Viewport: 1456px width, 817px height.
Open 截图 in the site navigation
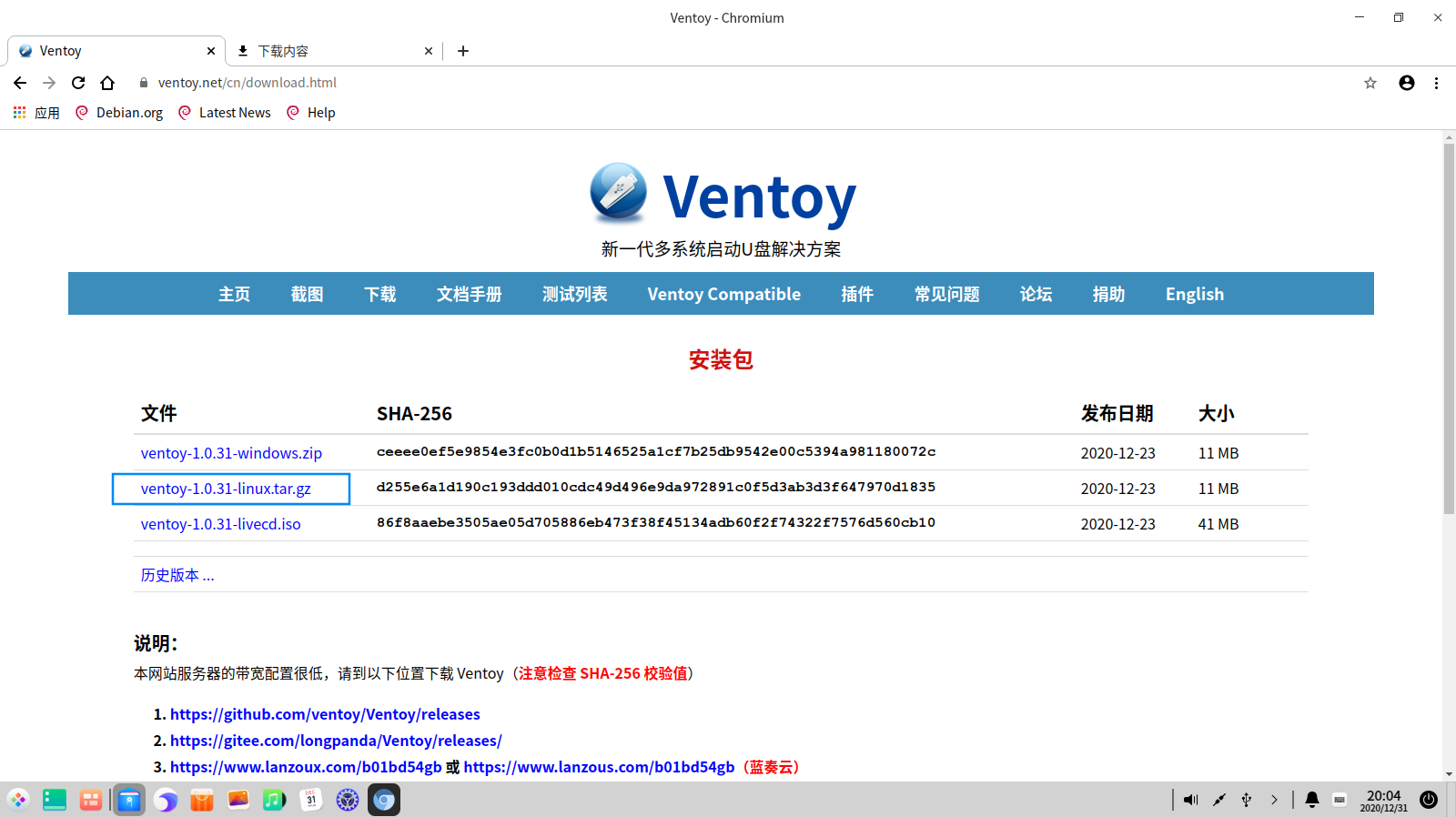pyautogui.click(x=307, y=294)
